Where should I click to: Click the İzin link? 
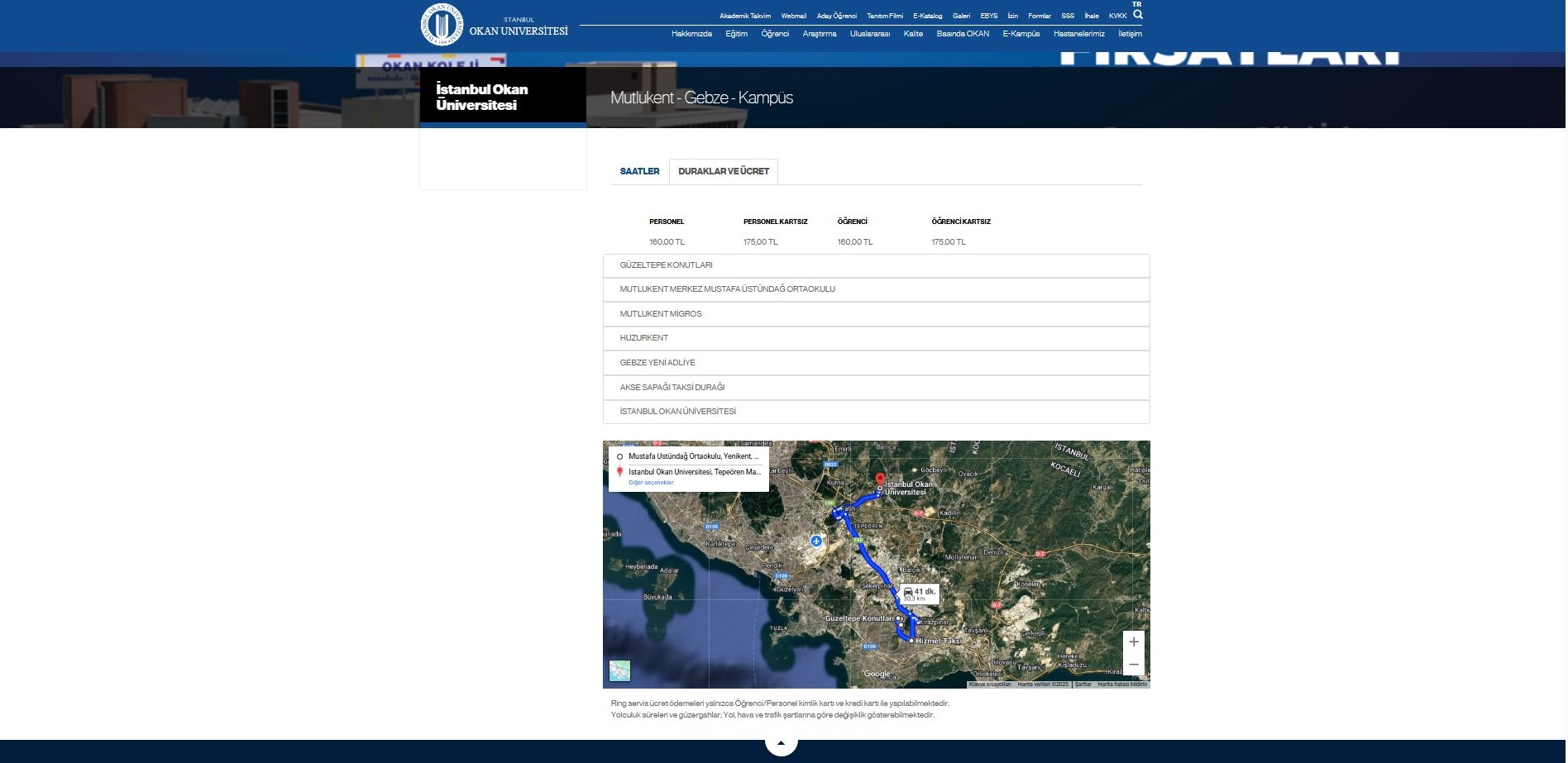click(1013, 16)
